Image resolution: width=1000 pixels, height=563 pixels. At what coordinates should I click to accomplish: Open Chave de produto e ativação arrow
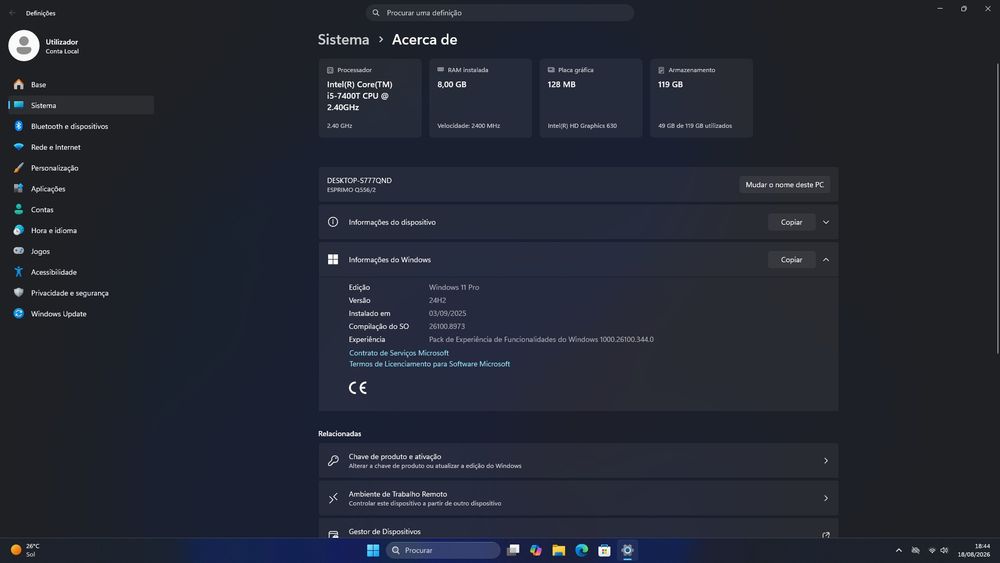tap(826, 460)
